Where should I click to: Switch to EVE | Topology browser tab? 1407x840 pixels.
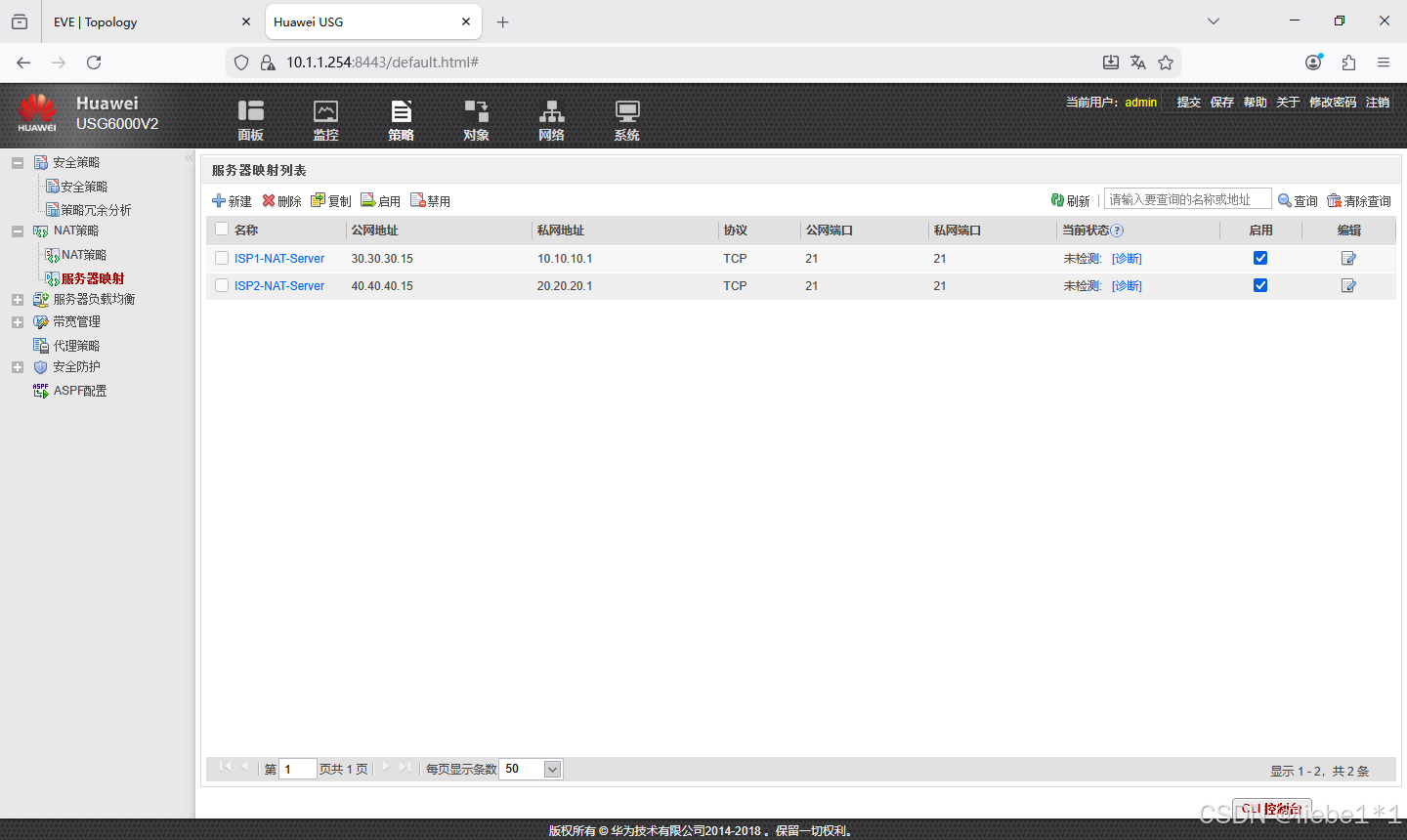(x=151, y=21)
